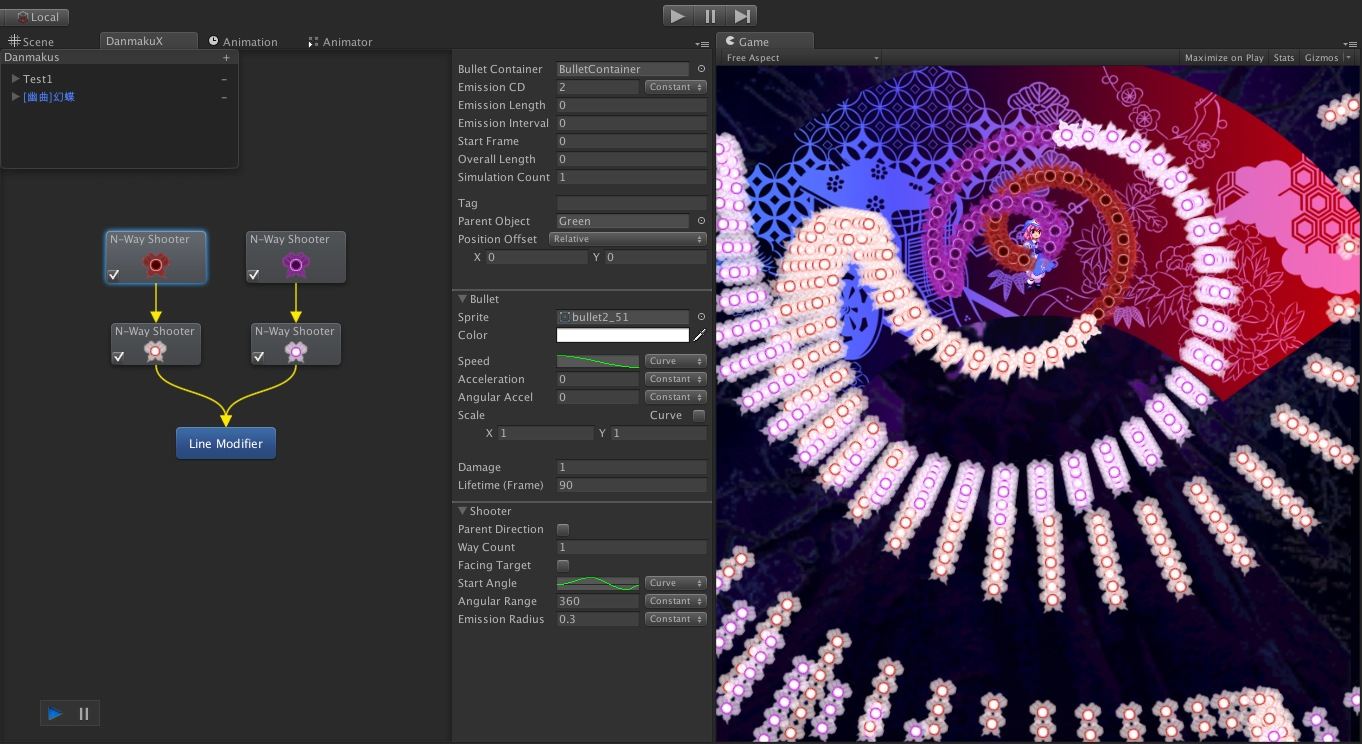Click the graph preview play button
The width and height of the screenshot is (1362, 744).
tap(55, 713)
